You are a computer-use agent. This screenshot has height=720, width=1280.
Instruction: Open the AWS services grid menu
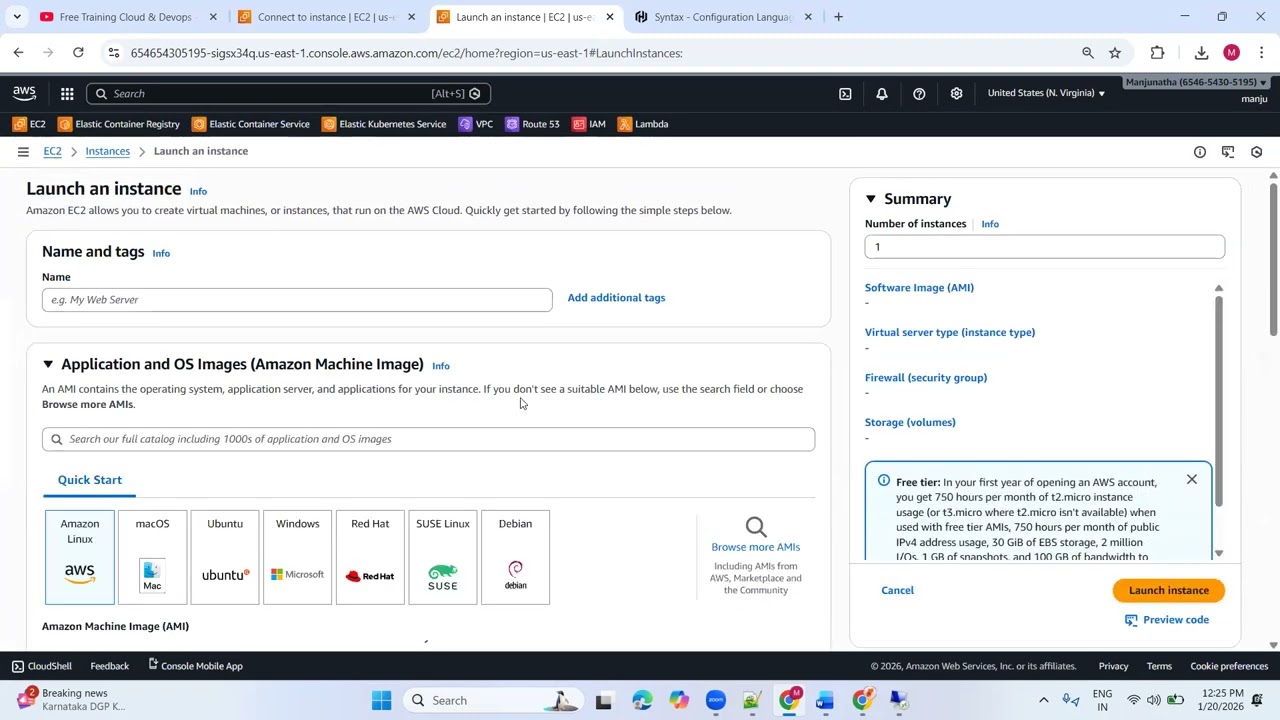pyautogui.click(x=67, y=93)
